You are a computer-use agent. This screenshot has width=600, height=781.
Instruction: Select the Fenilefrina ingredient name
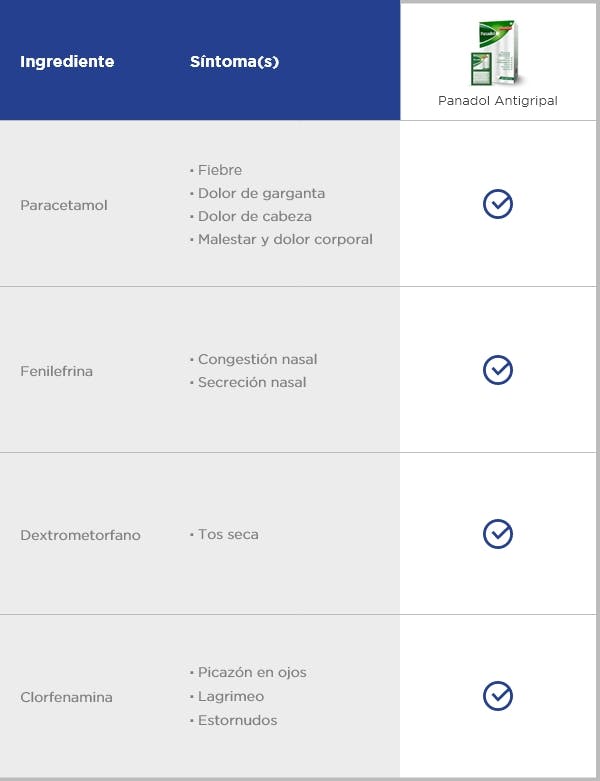click(x=56, y=371)
